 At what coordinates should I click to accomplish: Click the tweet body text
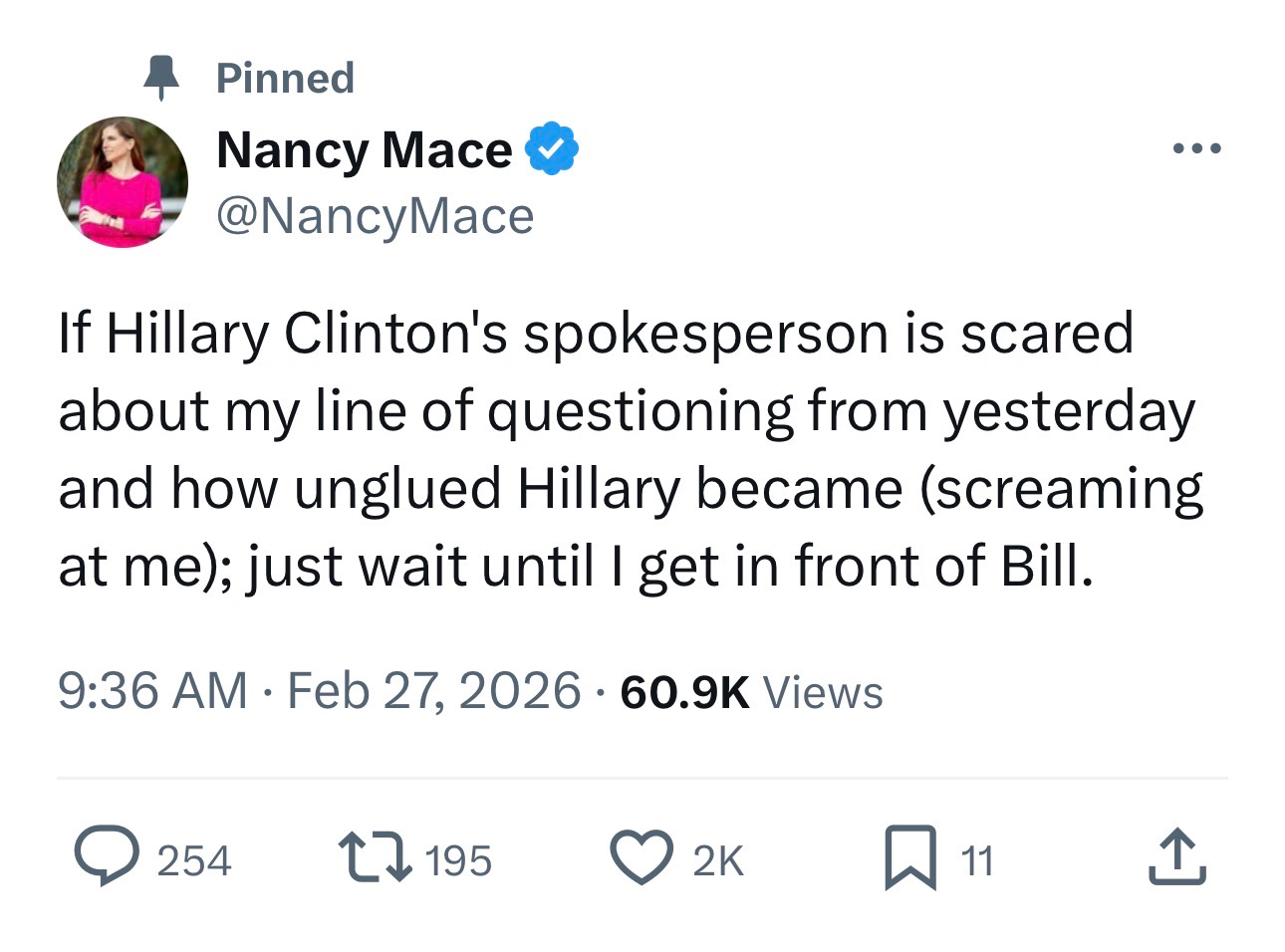628,448
